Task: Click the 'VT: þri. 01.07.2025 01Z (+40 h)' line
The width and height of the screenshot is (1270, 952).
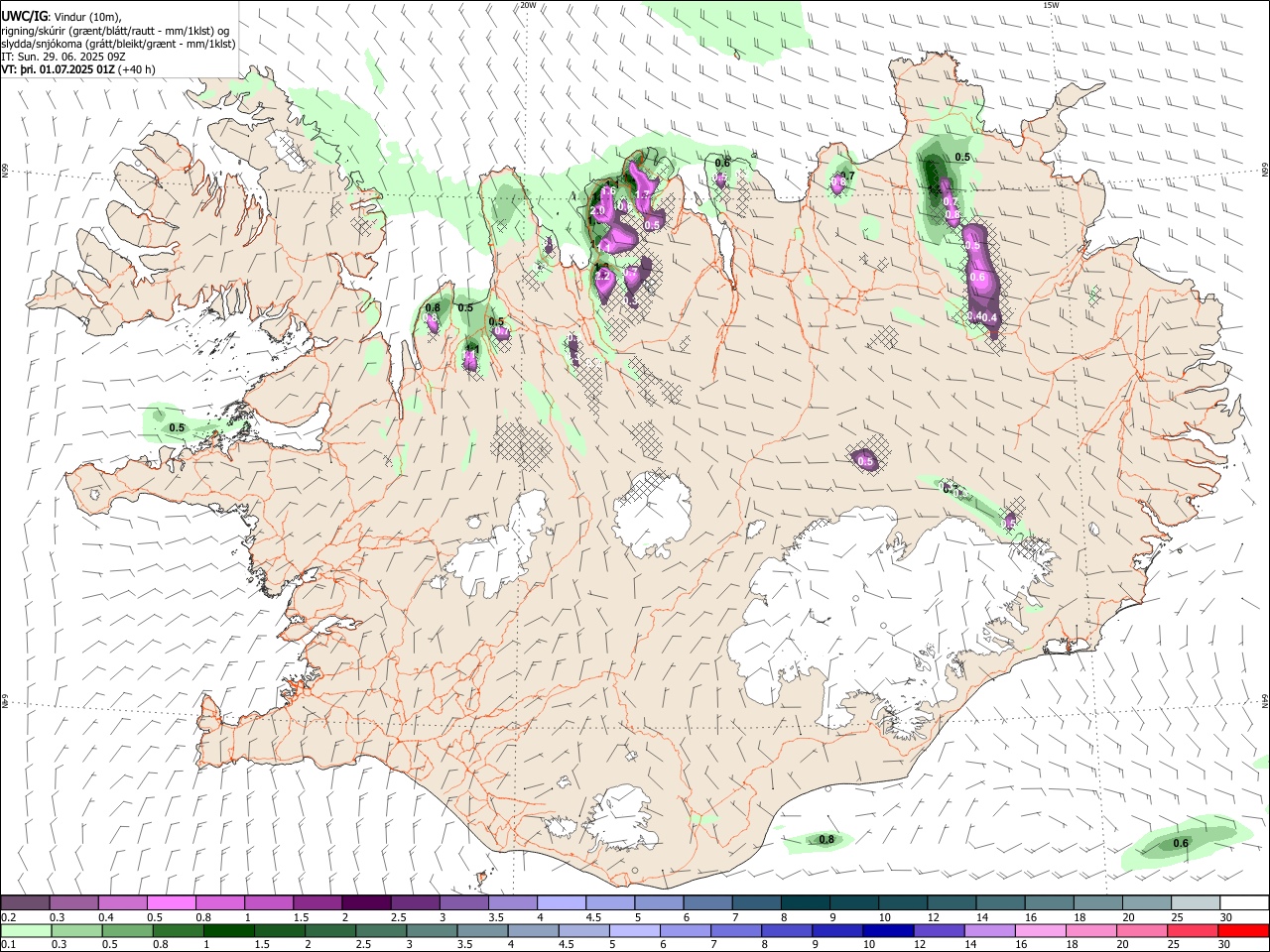Action: [78, 70]
